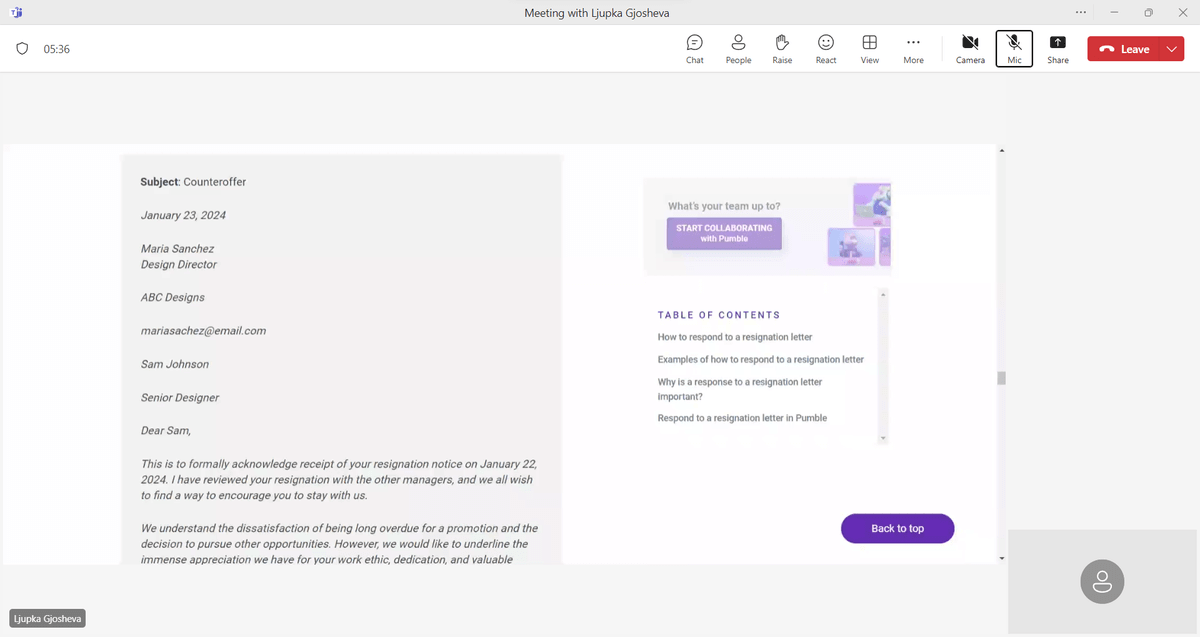Go to 'Respond to a resignation letter in Pumble'

742,418
